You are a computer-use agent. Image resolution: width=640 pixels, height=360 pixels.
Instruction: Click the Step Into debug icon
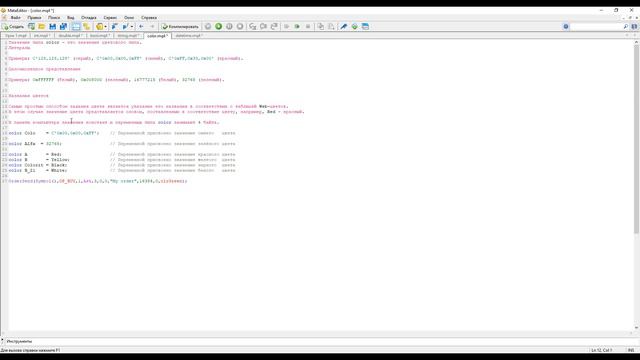253,27
